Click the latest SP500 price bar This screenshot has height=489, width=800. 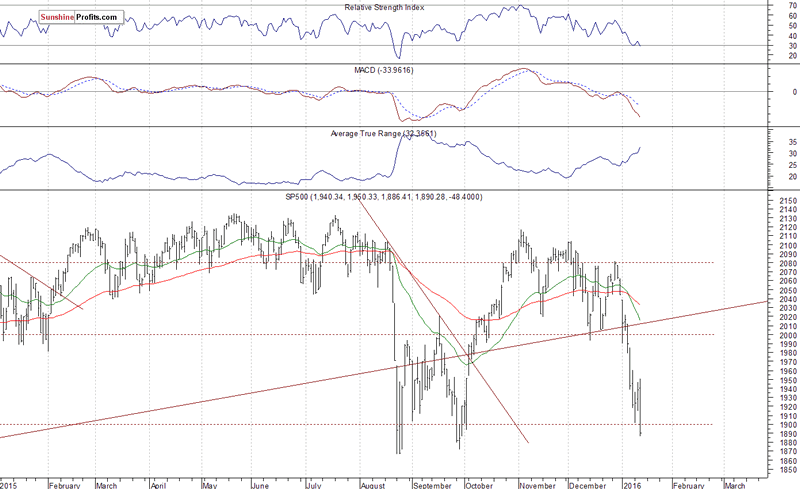(x=640, y=407)
